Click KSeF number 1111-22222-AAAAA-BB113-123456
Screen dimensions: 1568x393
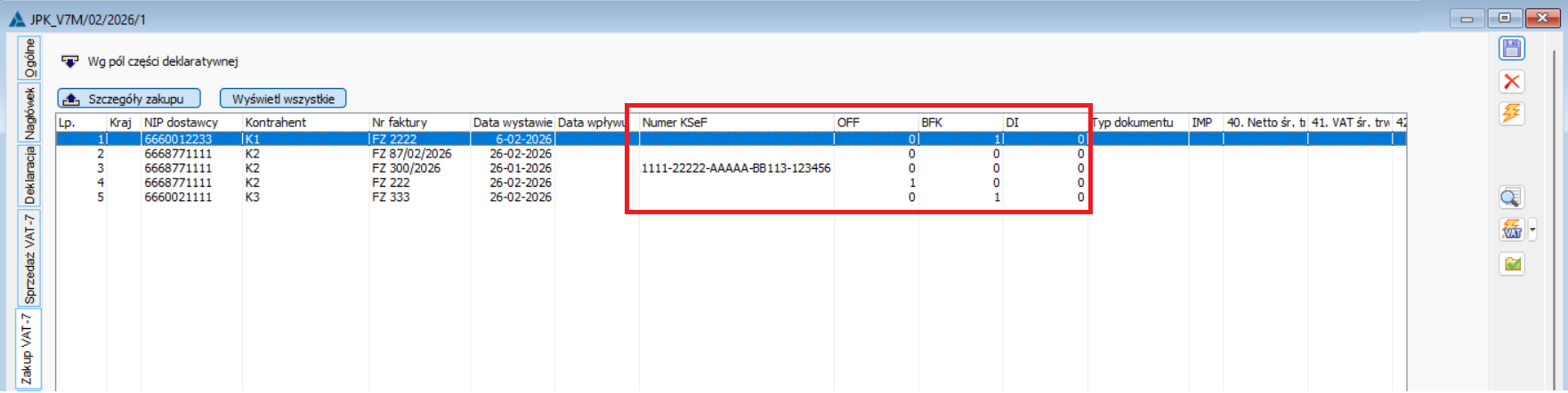[736, 168]
